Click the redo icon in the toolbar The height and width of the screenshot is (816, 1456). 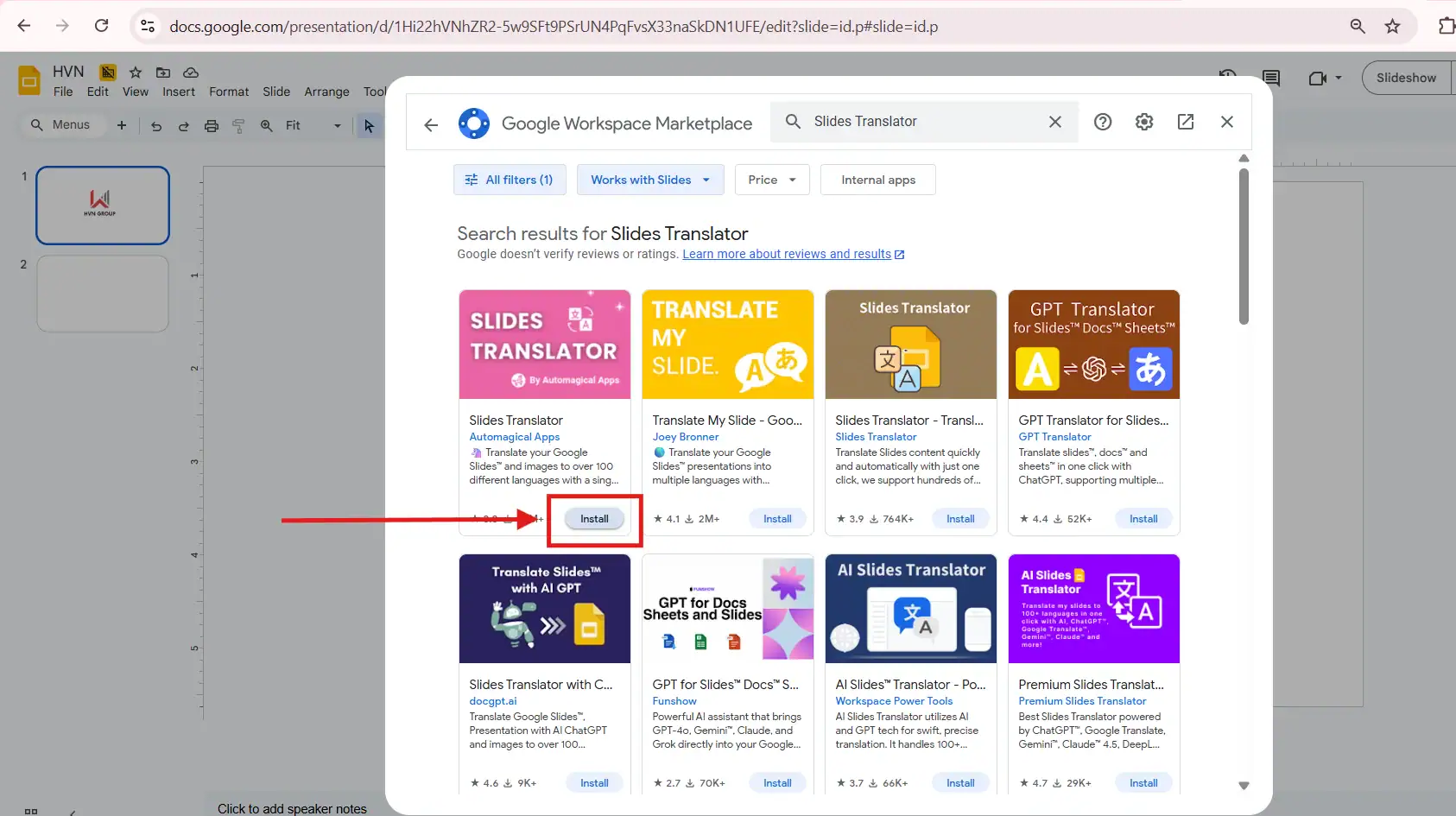coord(183,125)
